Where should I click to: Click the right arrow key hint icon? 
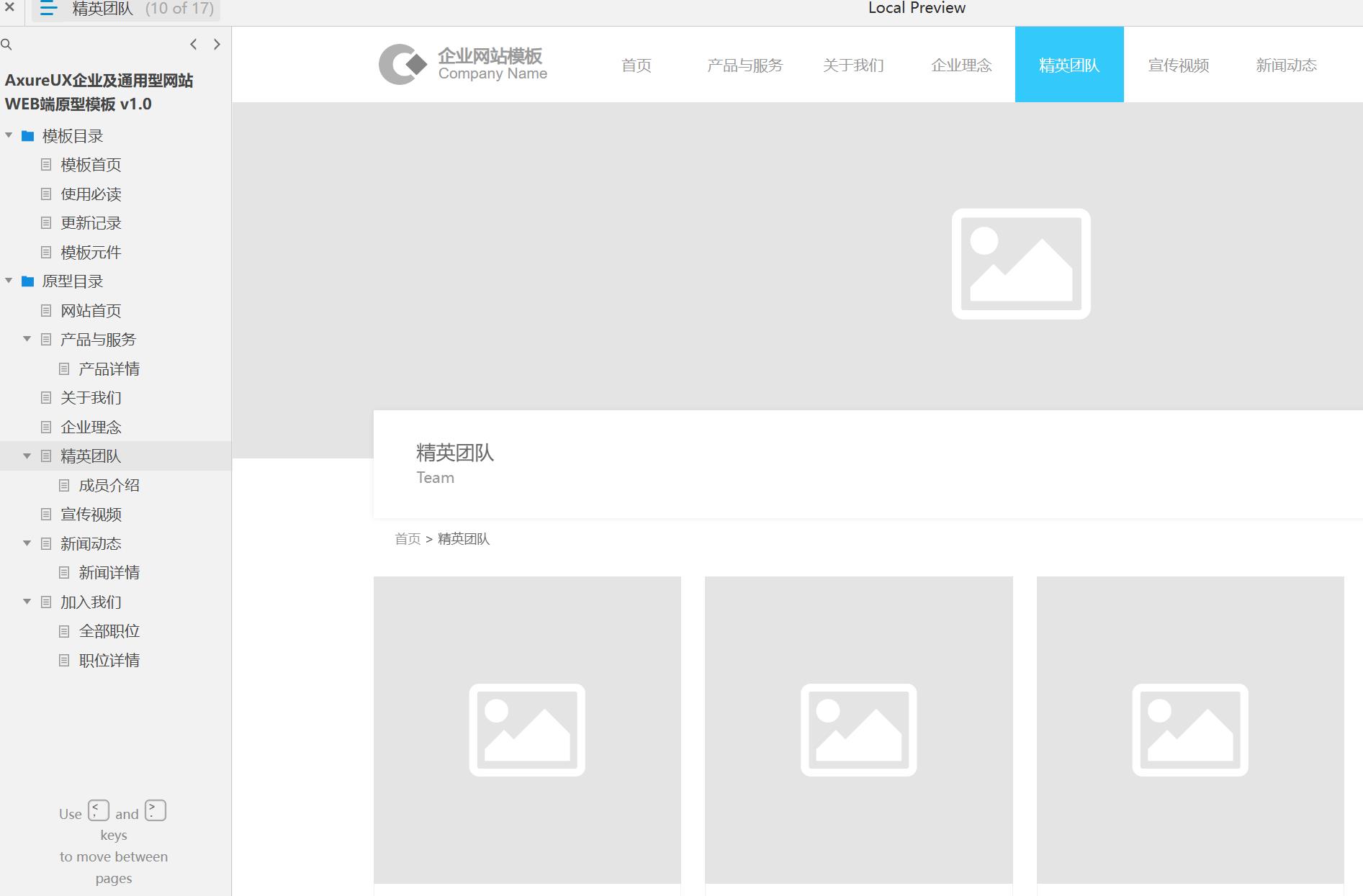click(x=156, y=810)
